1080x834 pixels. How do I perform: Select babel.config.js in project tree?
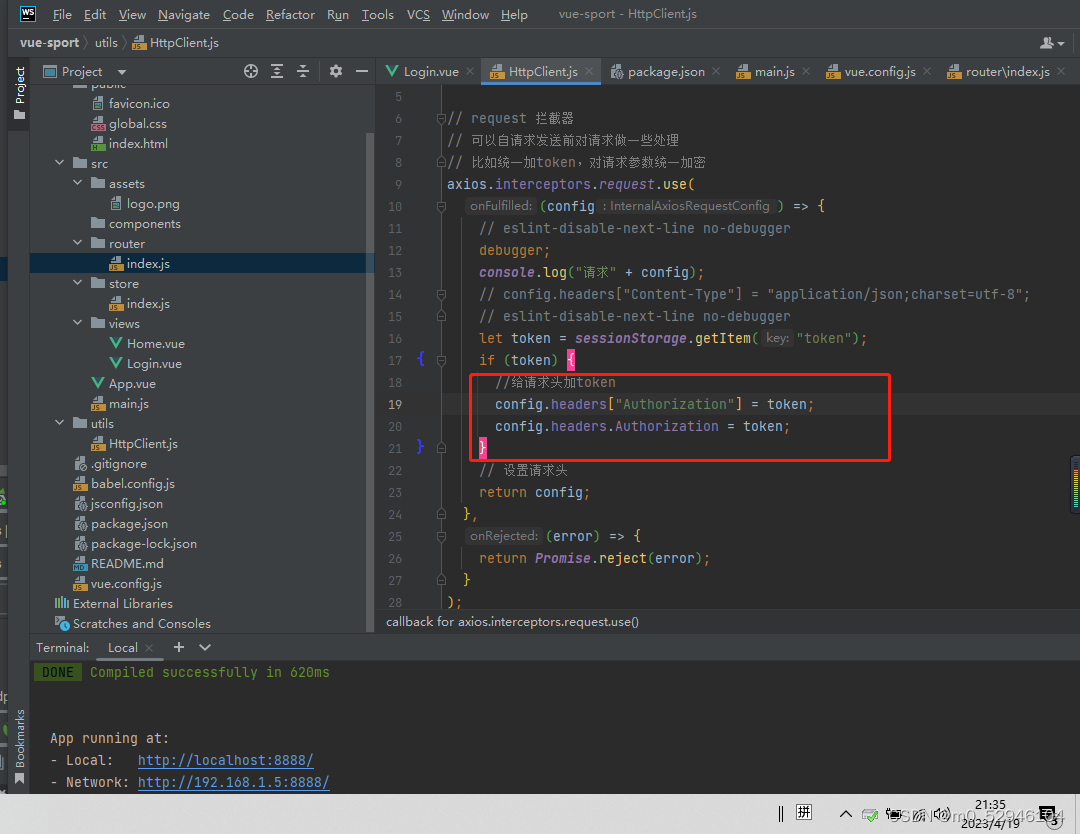coord(125,483)
